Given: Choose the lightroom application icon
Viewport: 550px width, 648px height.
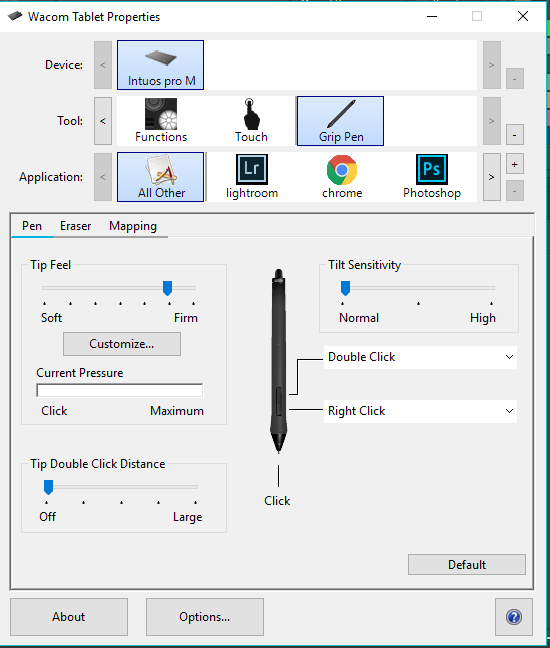Looking at the screenshot, I should (x=252, y=177).
